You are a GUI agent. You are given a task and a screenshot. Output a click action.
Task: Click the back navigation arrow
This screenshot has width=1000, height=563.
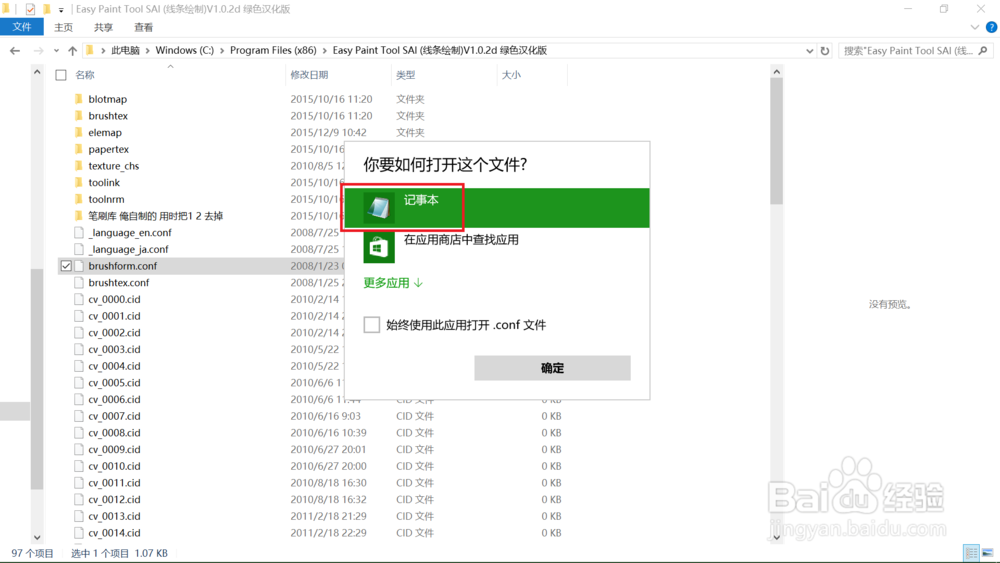(x=15, y=50)
